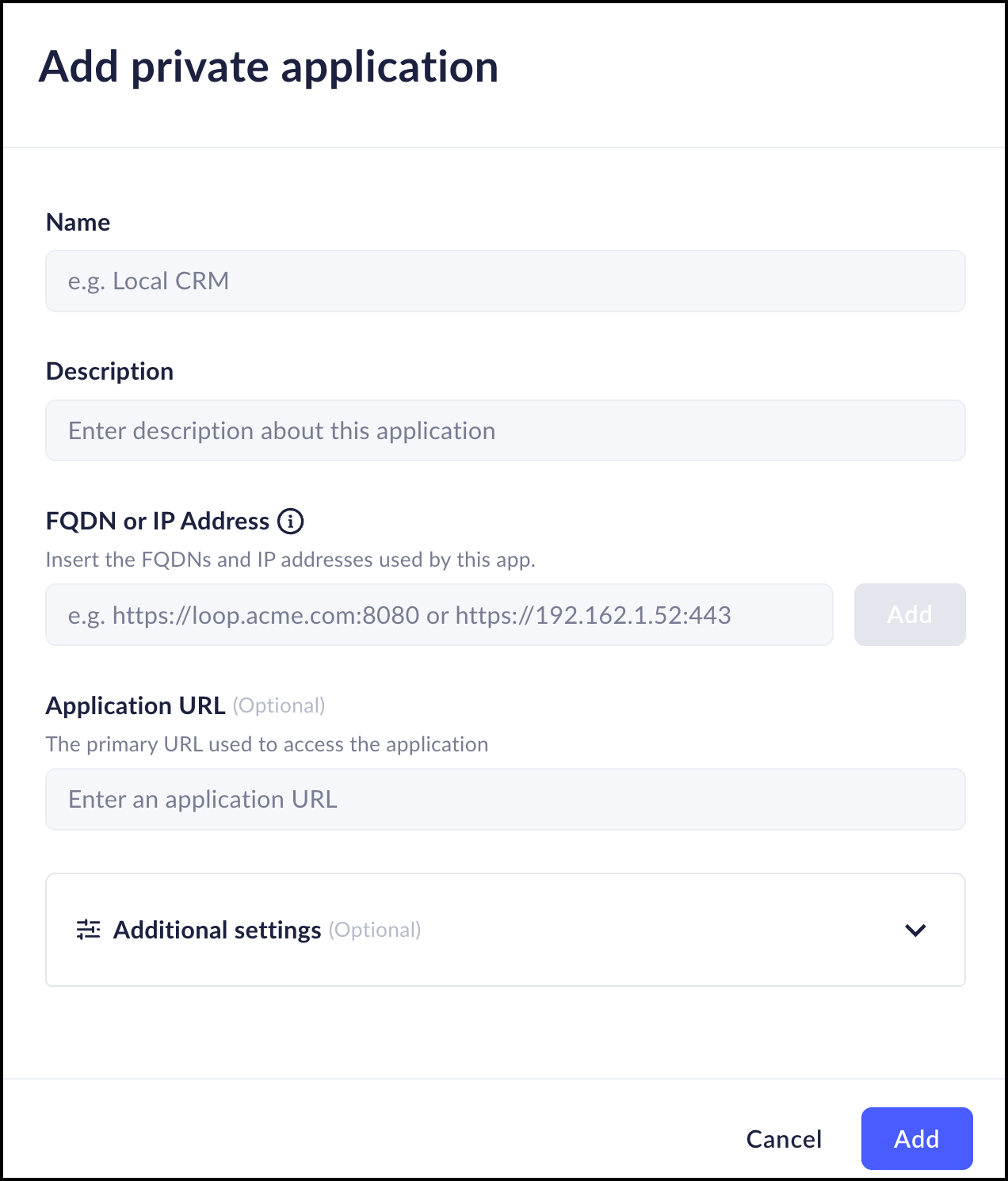Viewport: 1008px width, 1181px height.
Task: Expand Additional settings using the chevron arrow
Action: (915, 930)
